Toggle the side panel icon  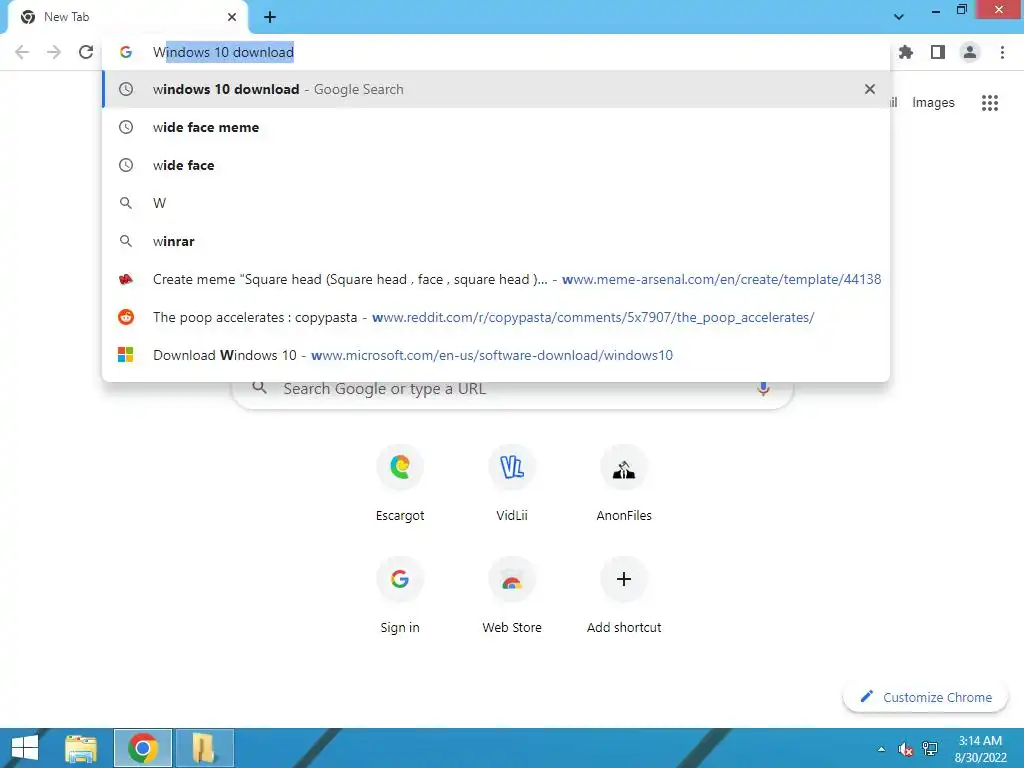[938, 52]
